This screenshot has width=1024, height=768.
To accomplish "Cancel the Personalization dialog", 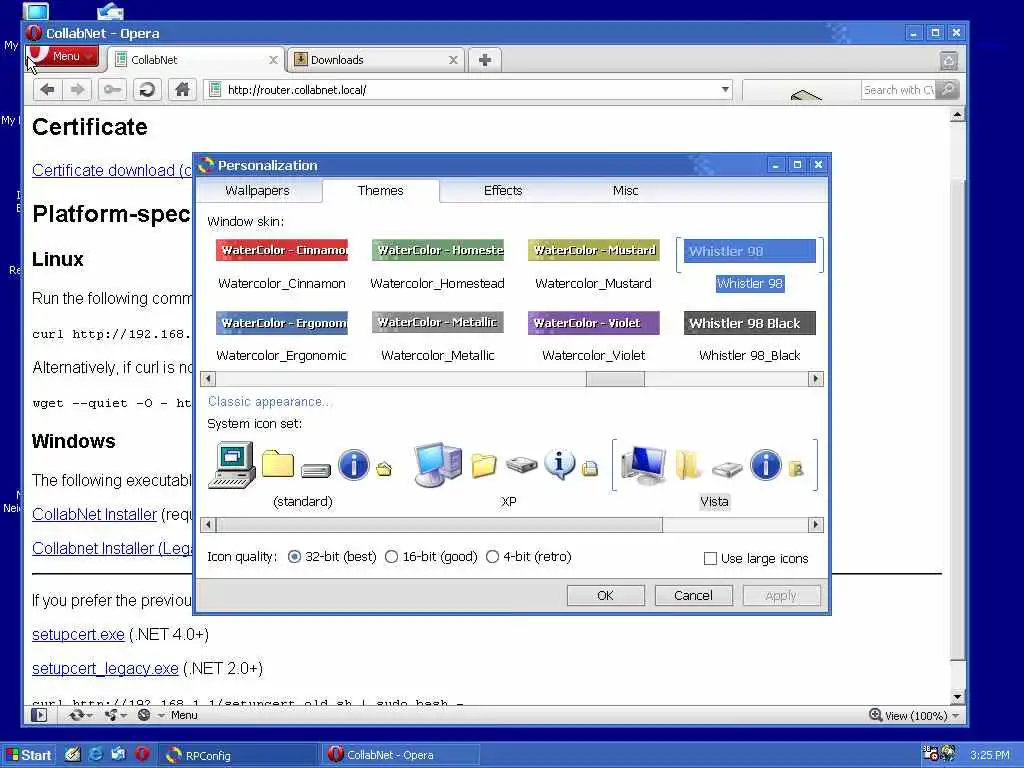I will click(x=693, y=596).
